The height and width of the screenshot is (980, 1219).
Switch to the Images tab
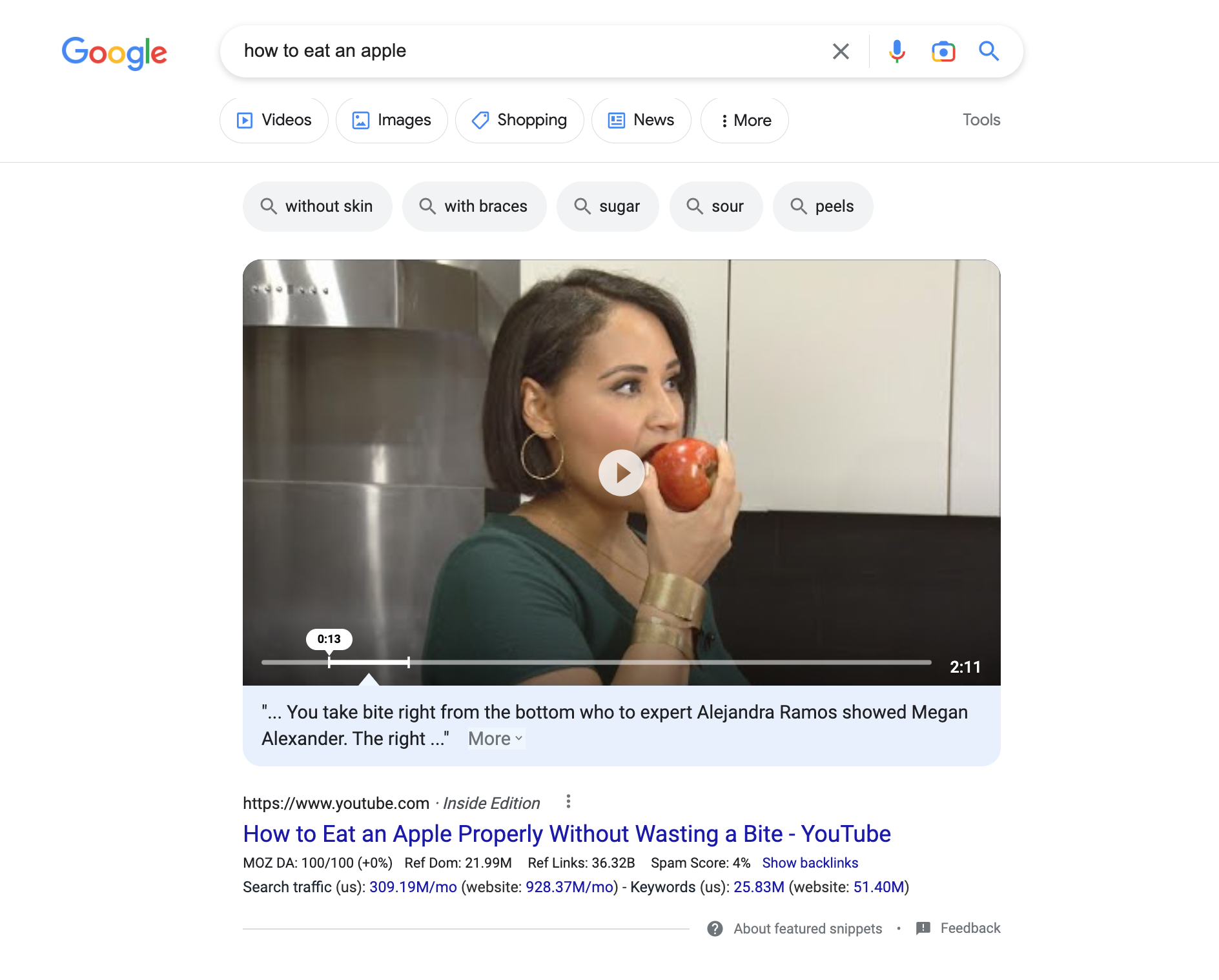click(391, 120)
